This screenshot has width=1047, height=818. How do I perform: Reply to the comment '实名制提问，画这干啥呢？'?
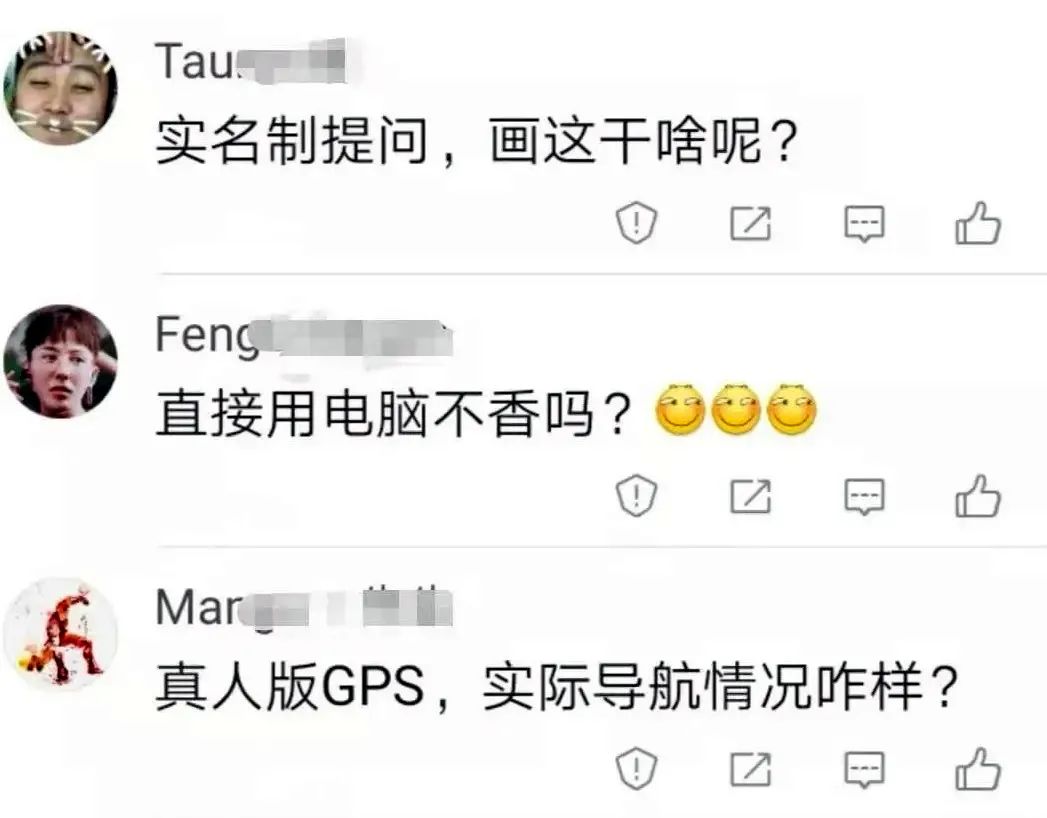point(864,224)
